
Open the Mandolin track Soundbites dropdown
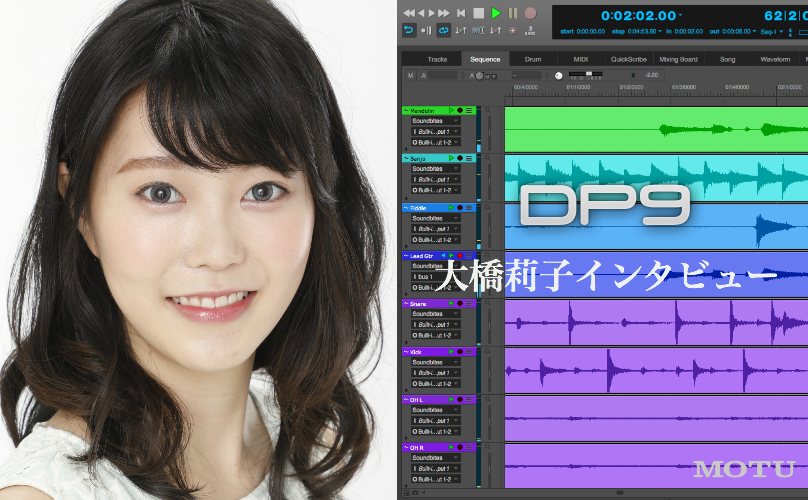click(x=435, y=120)
